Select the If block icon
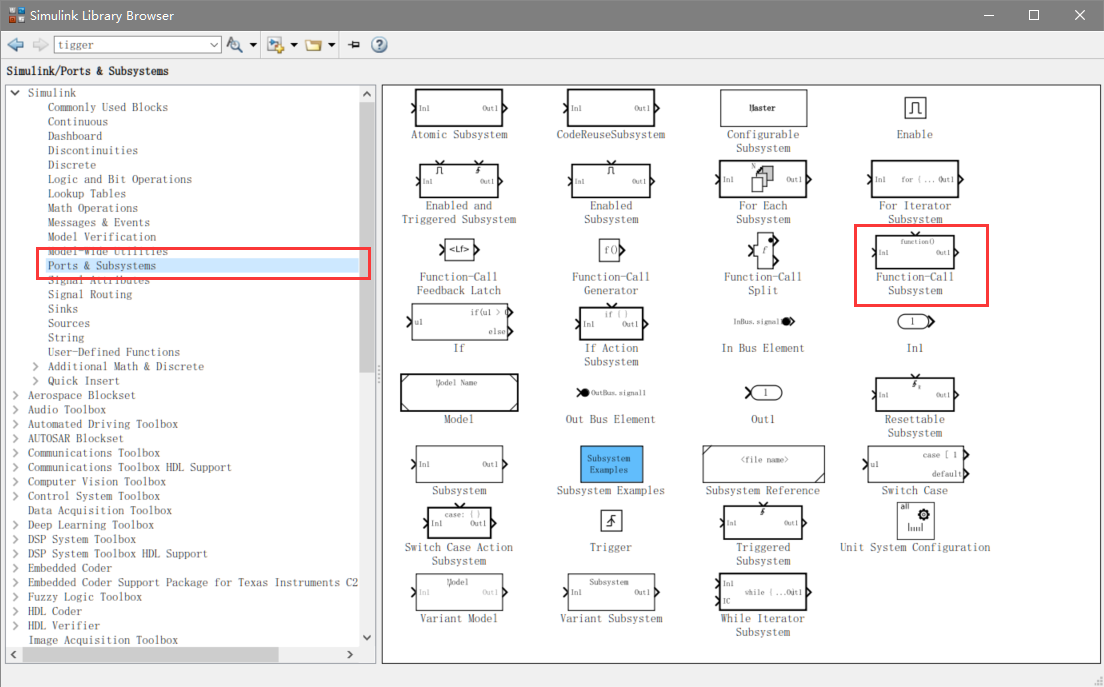 click(x=460, y=322)
